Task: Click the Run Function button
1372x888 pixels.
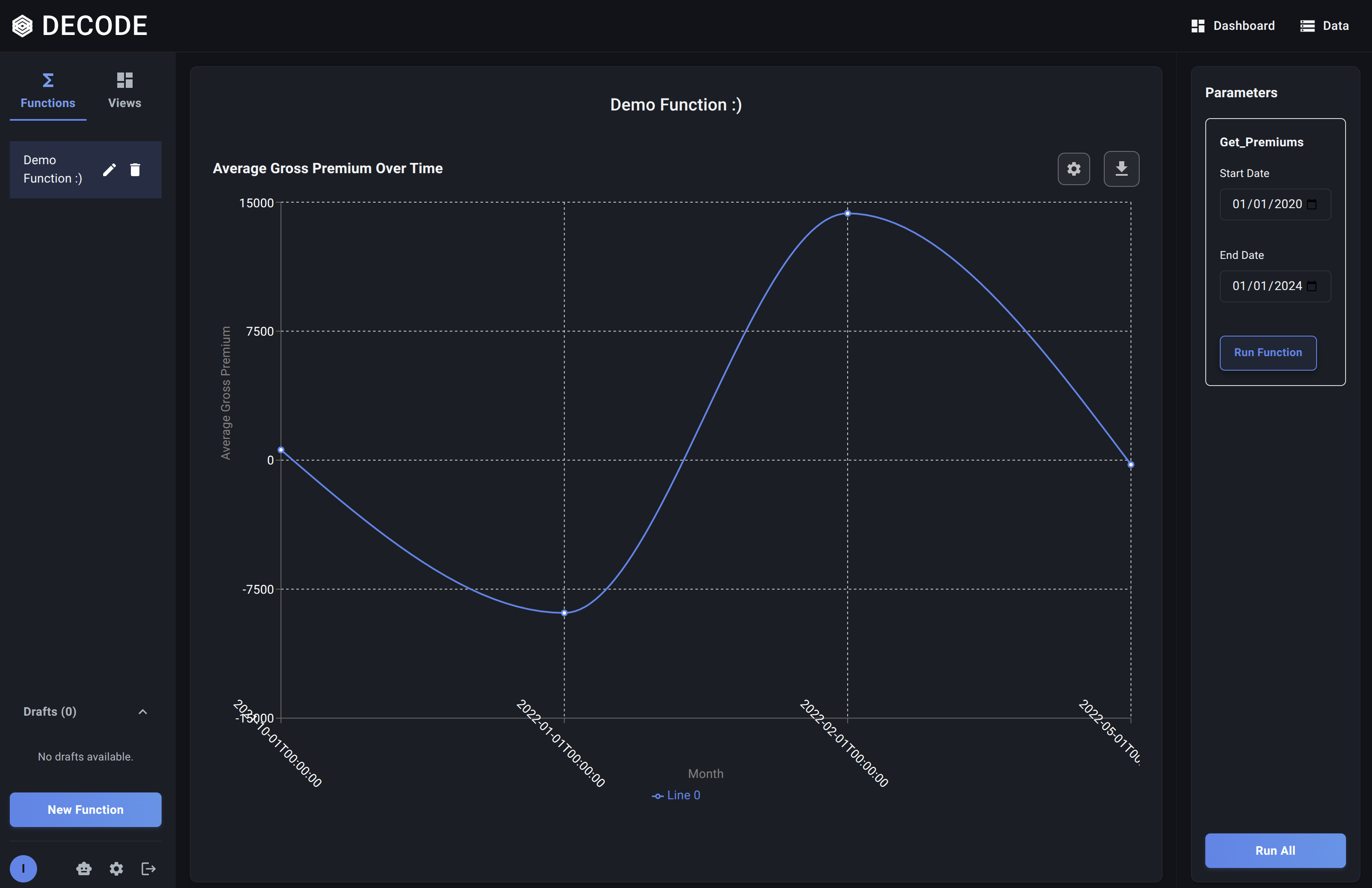Action: point(1268,352)
